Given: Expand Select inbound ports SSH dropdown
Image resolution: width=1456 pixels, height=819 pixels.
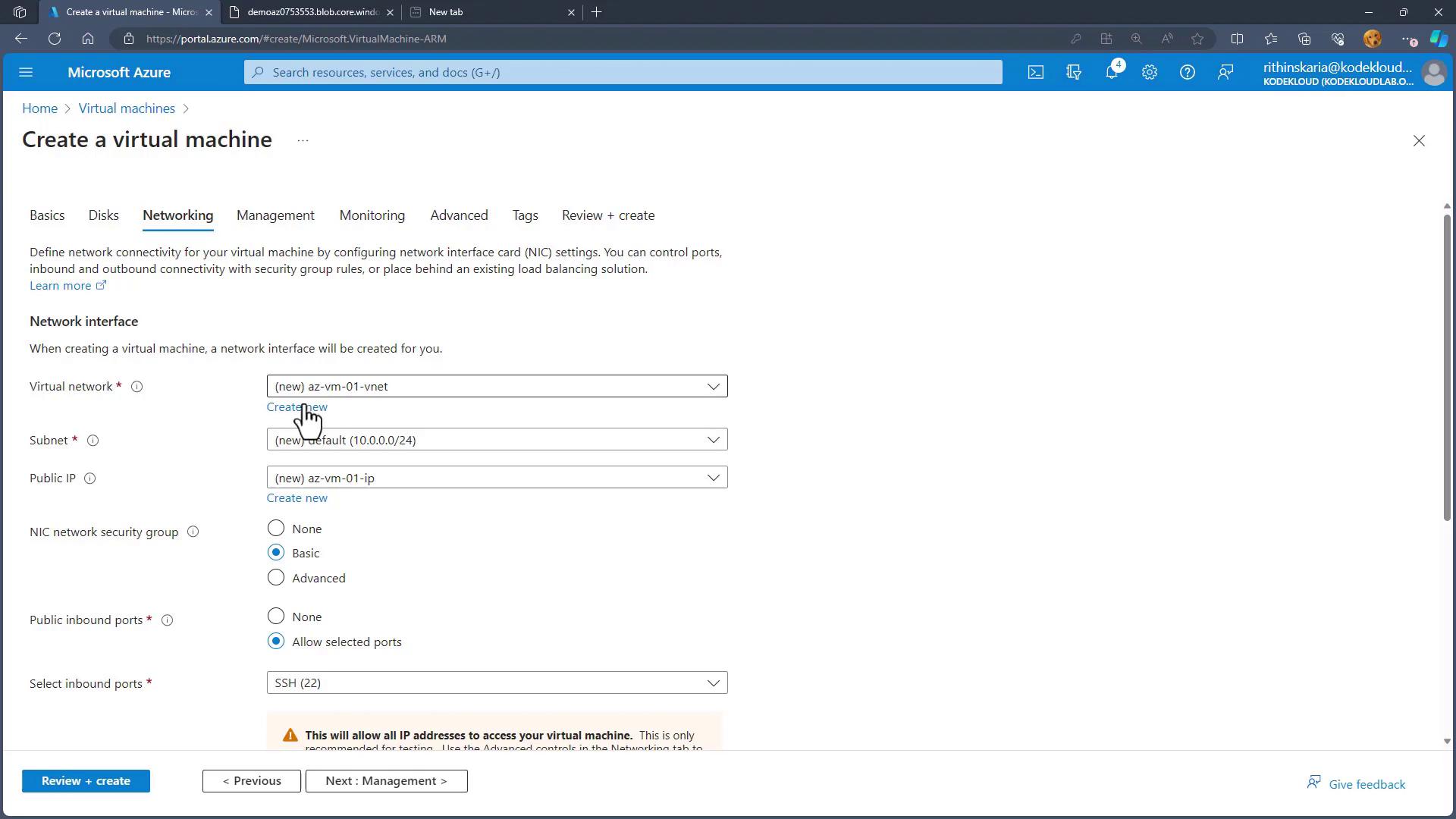Looking at the screenshot, I should click(497, 683).
